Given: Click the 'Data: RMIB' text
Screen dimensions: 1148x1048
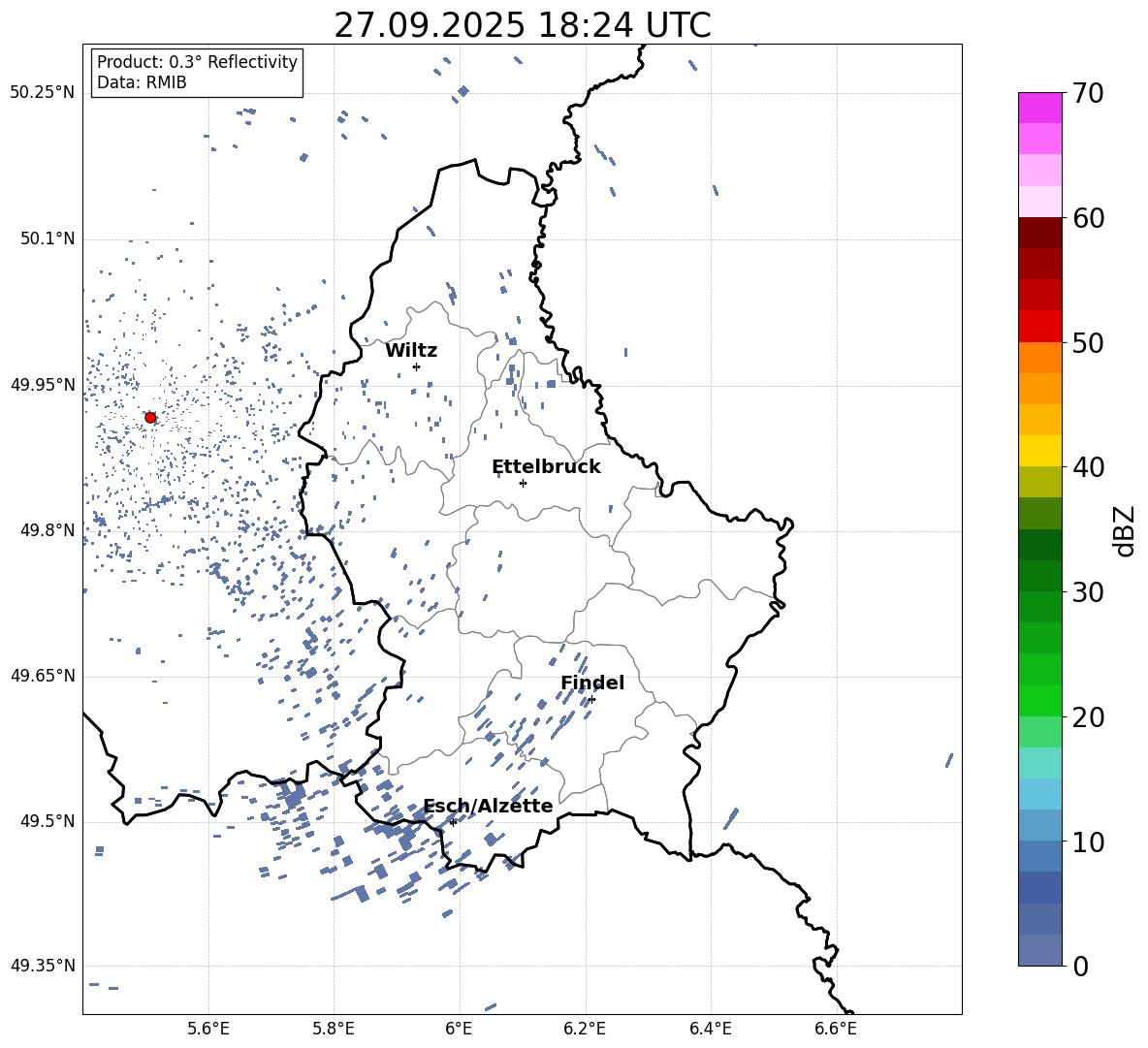Looking at the screenshot, I should (x=142, y=82).
